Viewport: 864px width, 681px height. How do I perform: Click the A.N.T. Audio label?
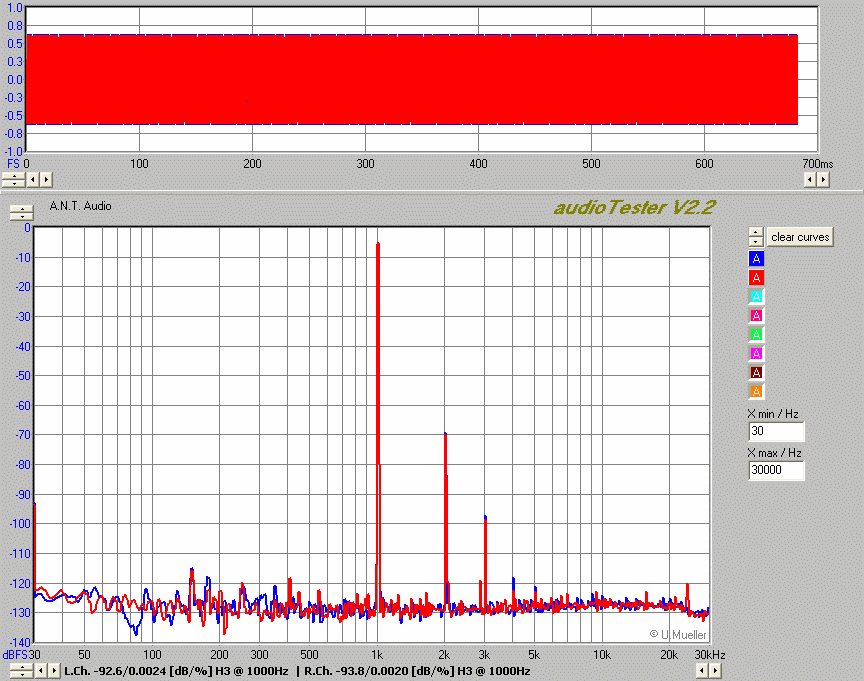pos(80,206)
